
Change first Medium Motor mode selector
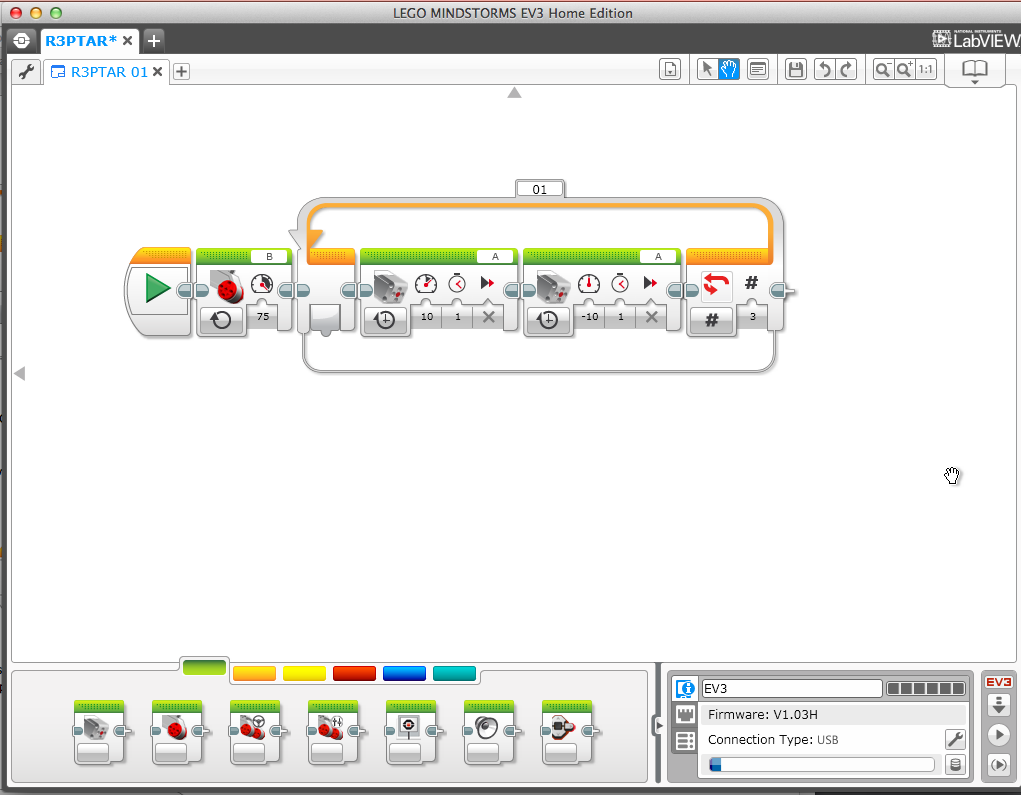[385, 320]
